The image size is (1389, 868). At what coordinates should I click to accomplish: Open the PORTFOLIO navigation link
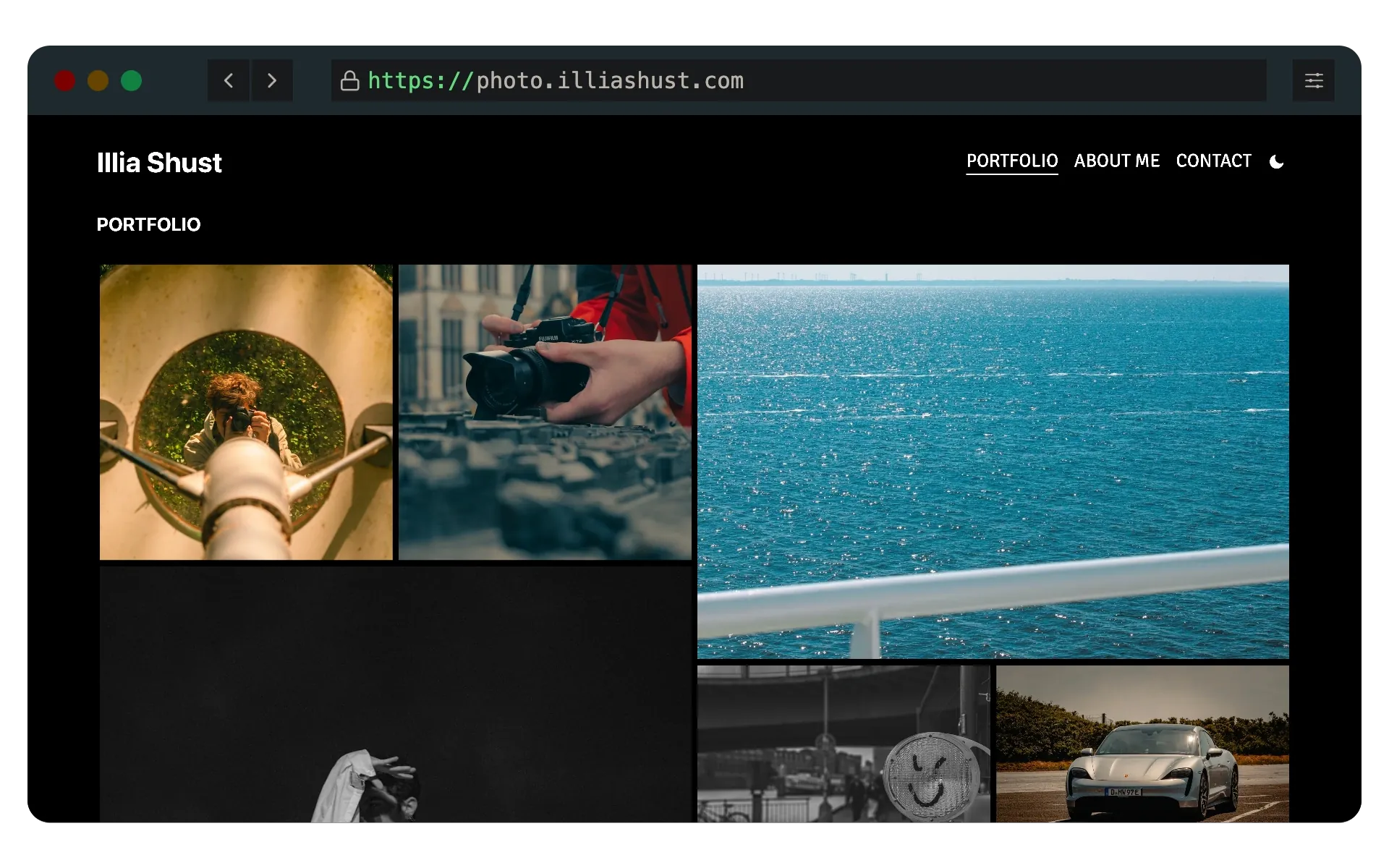[1012, 161]
